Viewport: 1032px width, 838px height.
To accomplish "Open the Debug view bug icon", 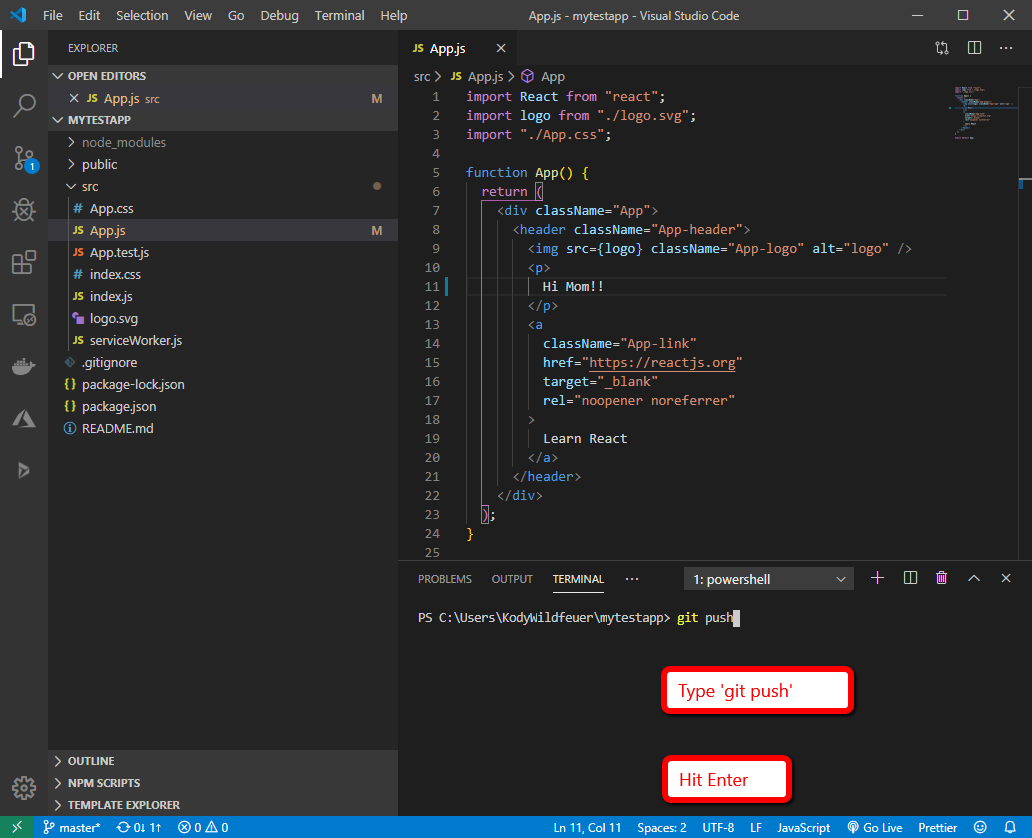I will (24, 210).
